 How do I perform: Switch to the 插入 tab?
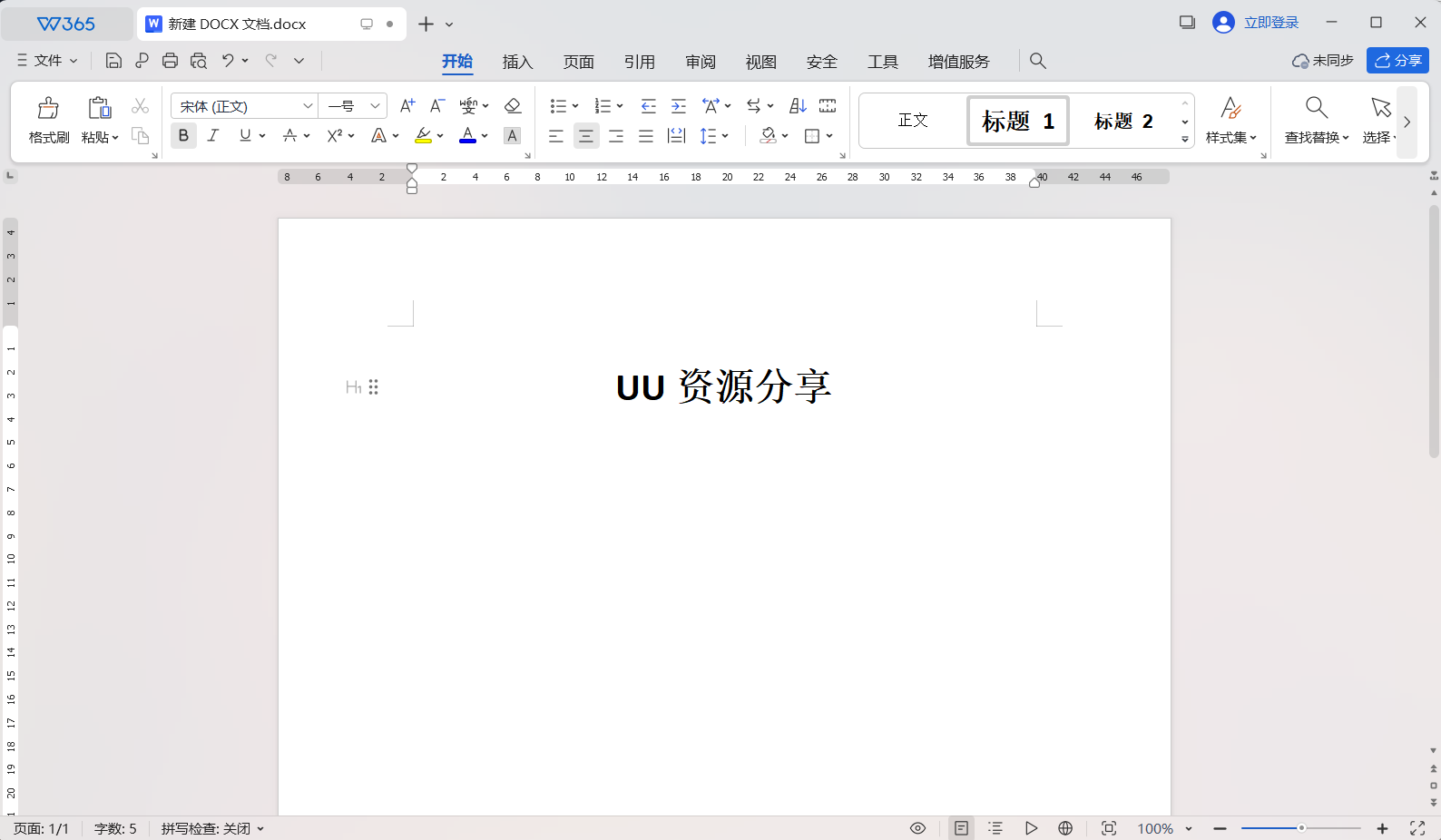coord(517,62)
